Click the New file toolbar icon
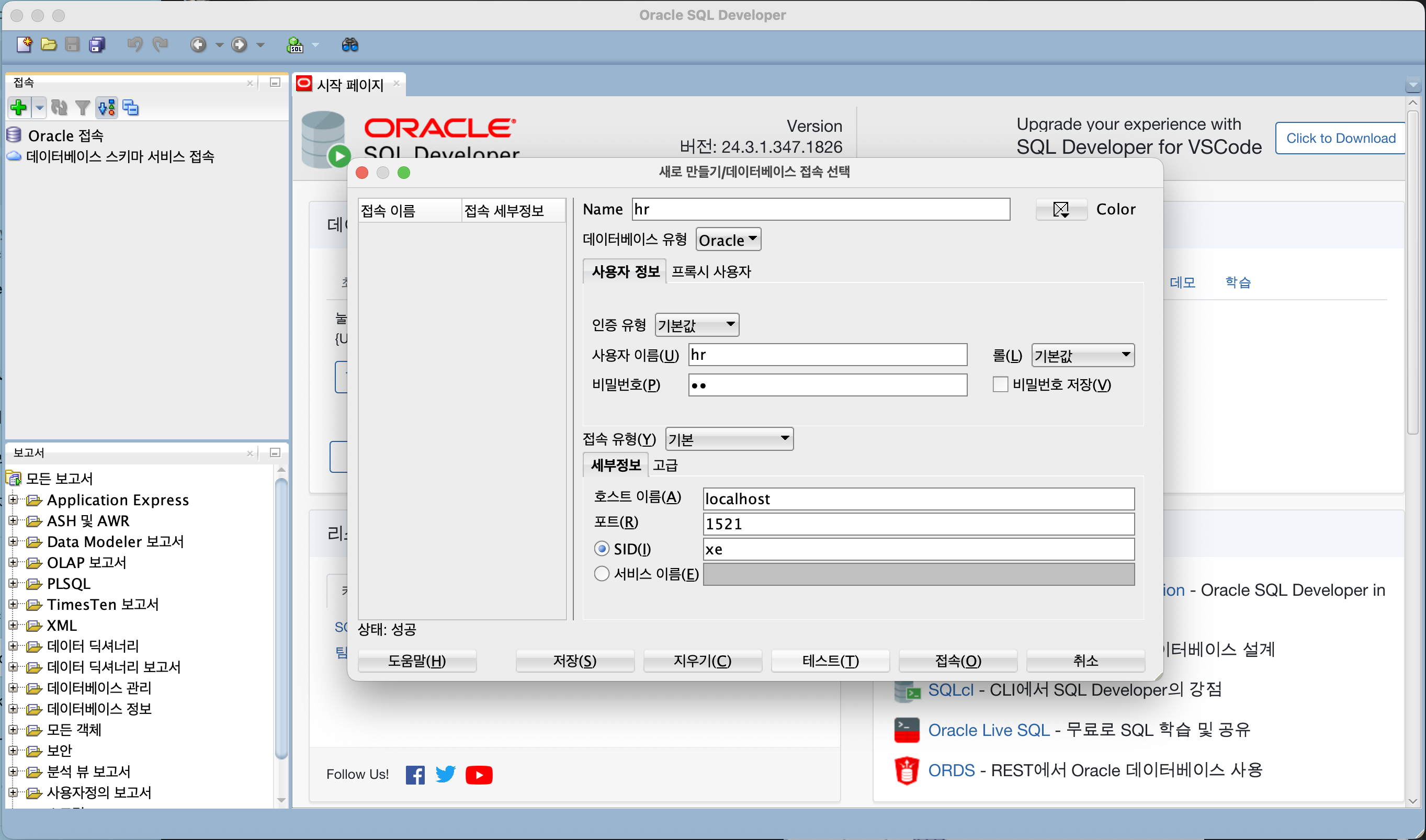The height and width of the screenshot is (840, 1426). (25, 44)
